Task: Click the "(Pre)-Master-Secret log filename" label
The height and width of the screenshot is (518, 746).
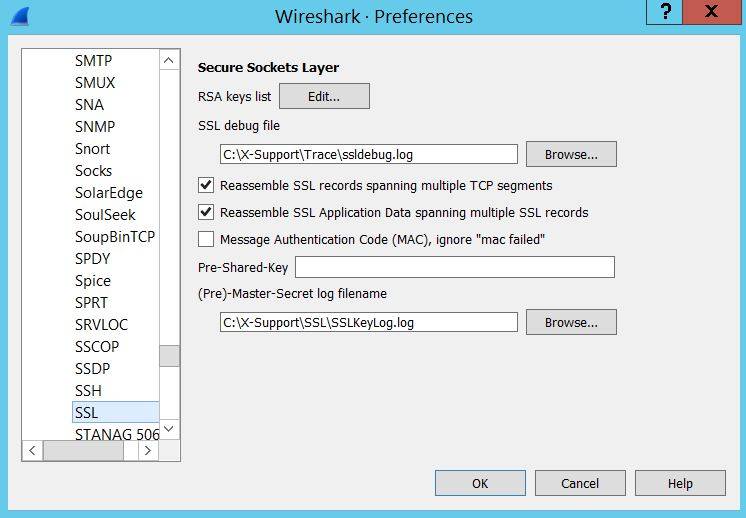Action: click(x=292, y=293)
